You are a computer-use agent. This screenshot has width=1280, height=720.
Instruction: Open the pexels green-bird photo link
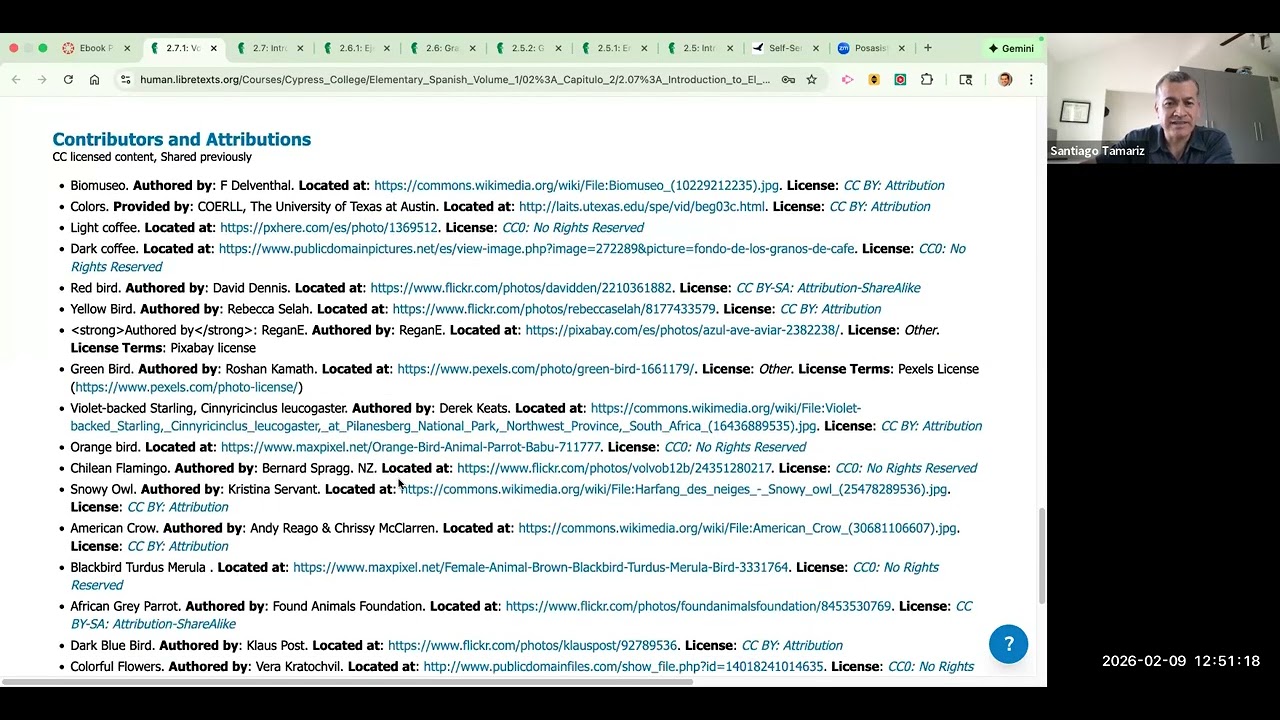[545, 369]
